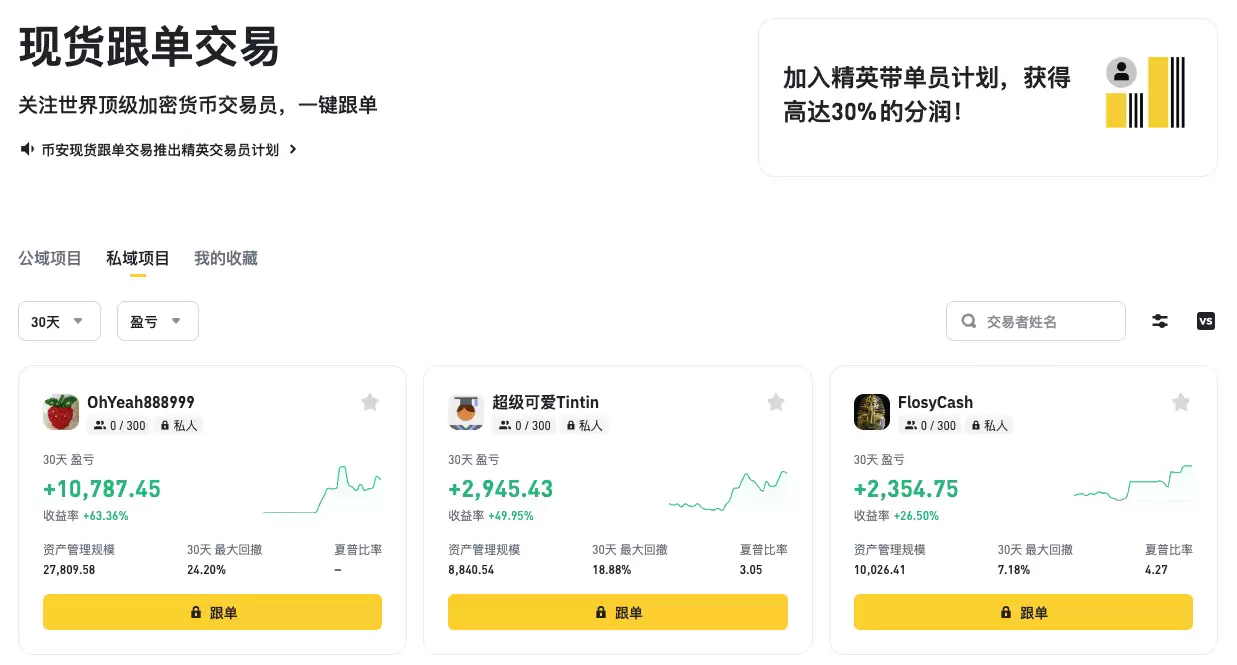Image resolution: width=1237 pixels, height=665 pixels.
Task: Click the OhYeah888999 strawberry avatar
Action: 61,412
